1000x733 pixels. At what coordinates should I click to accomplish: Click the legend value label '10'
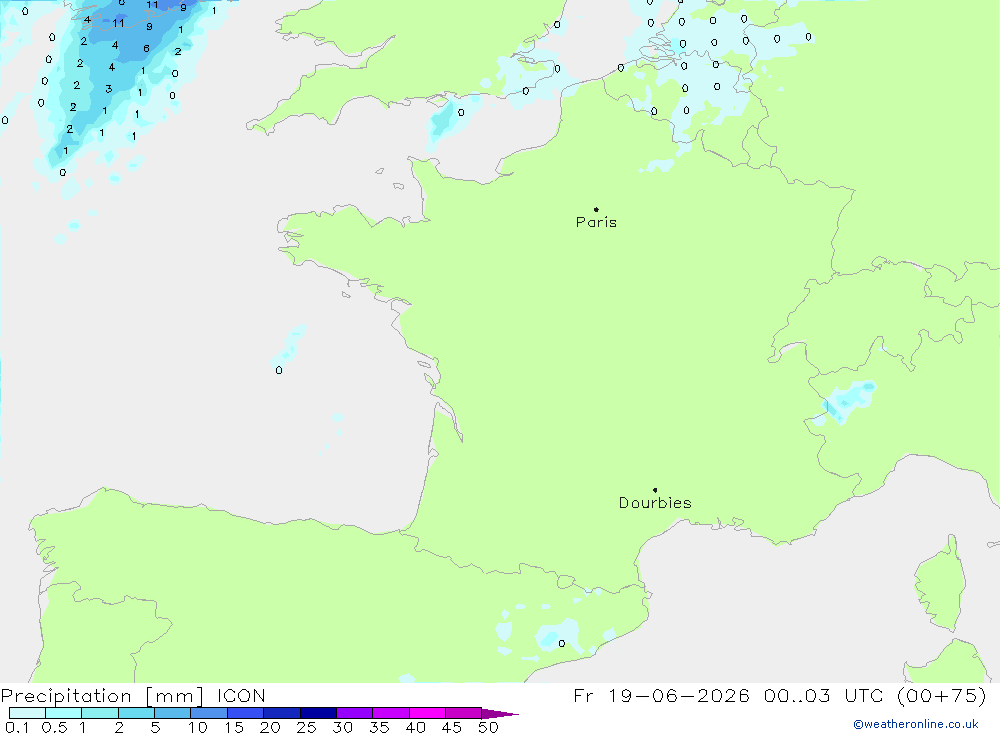[198, 727]
